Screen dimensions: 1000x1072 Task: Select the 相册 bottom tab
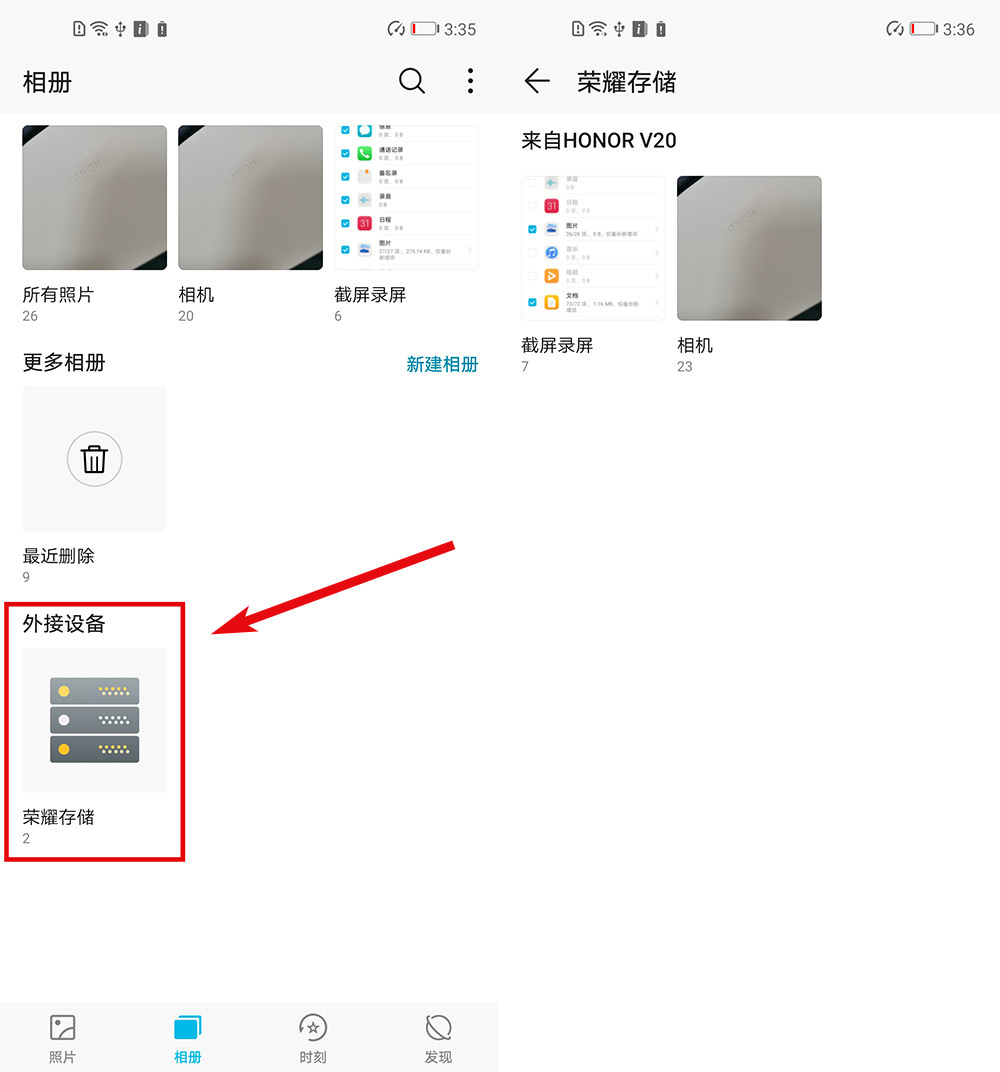tap(187, 1038)
